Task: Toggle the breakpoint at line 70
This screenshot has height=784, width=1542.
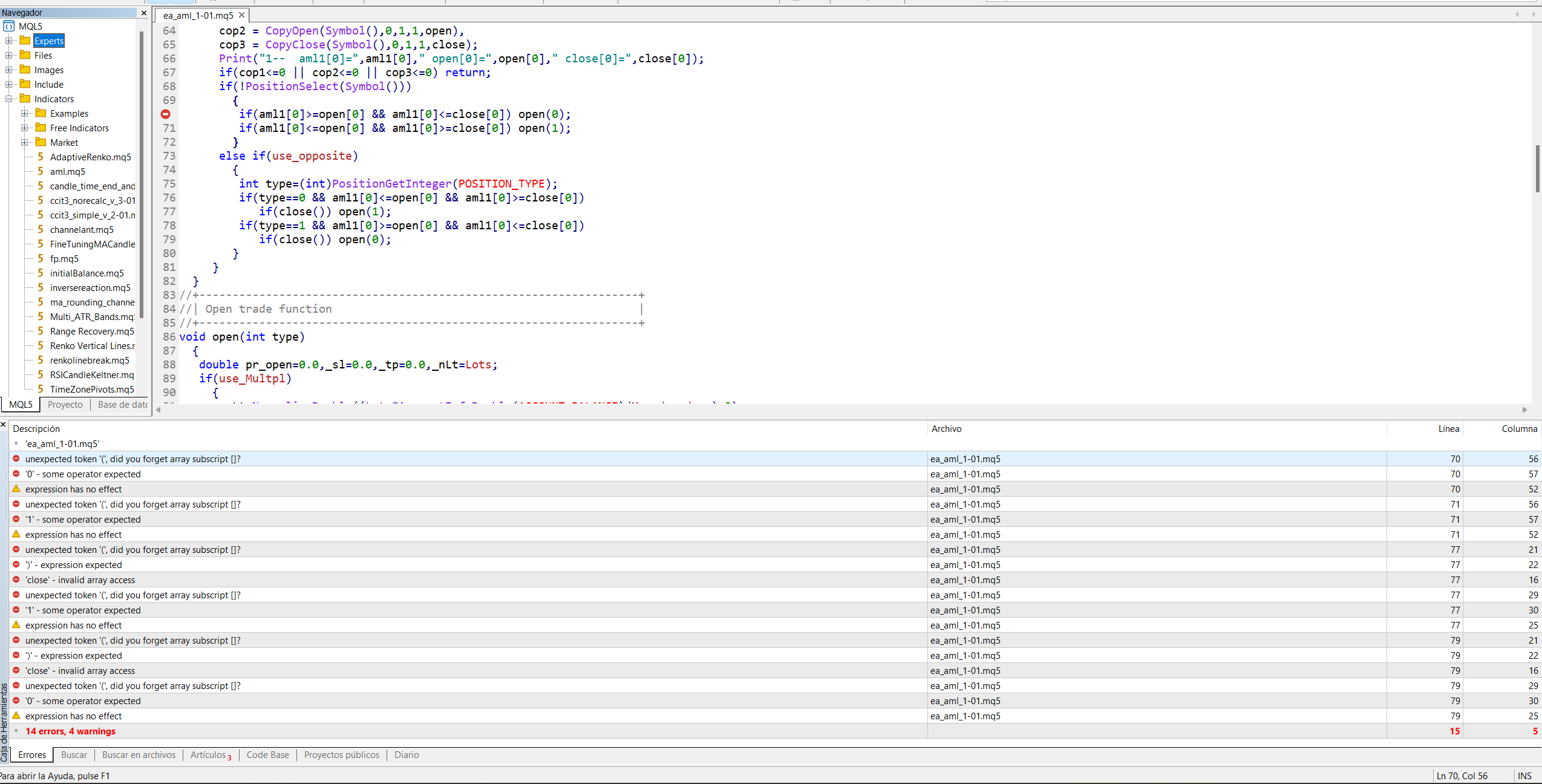Action: pyautogui.click(x=166, y=114)
